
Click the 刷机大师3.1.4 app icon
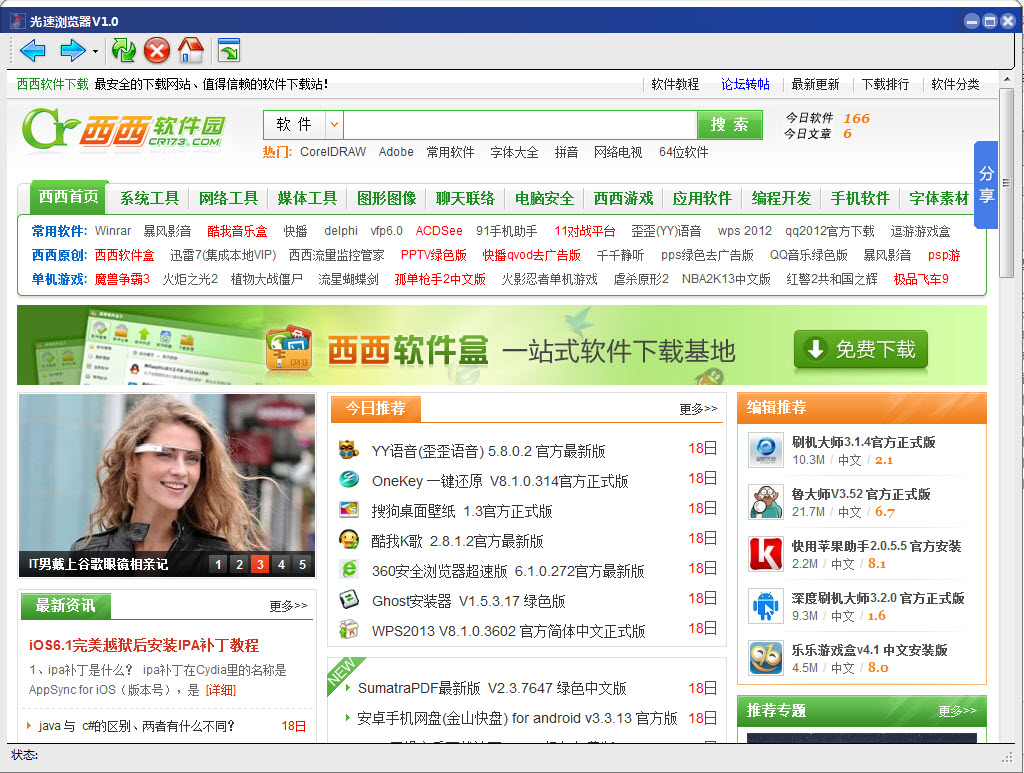pos(765,450)
